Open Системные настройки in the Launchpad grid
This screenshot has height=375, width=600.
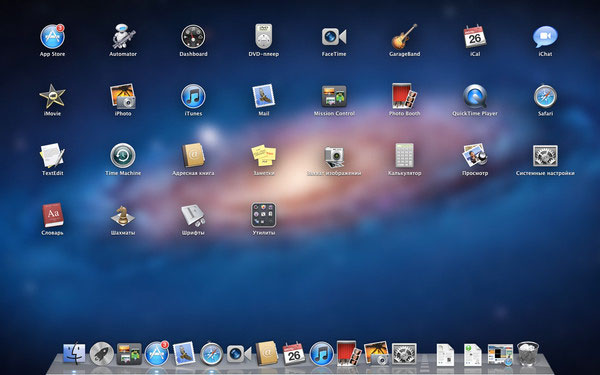[x=545, y=156]
